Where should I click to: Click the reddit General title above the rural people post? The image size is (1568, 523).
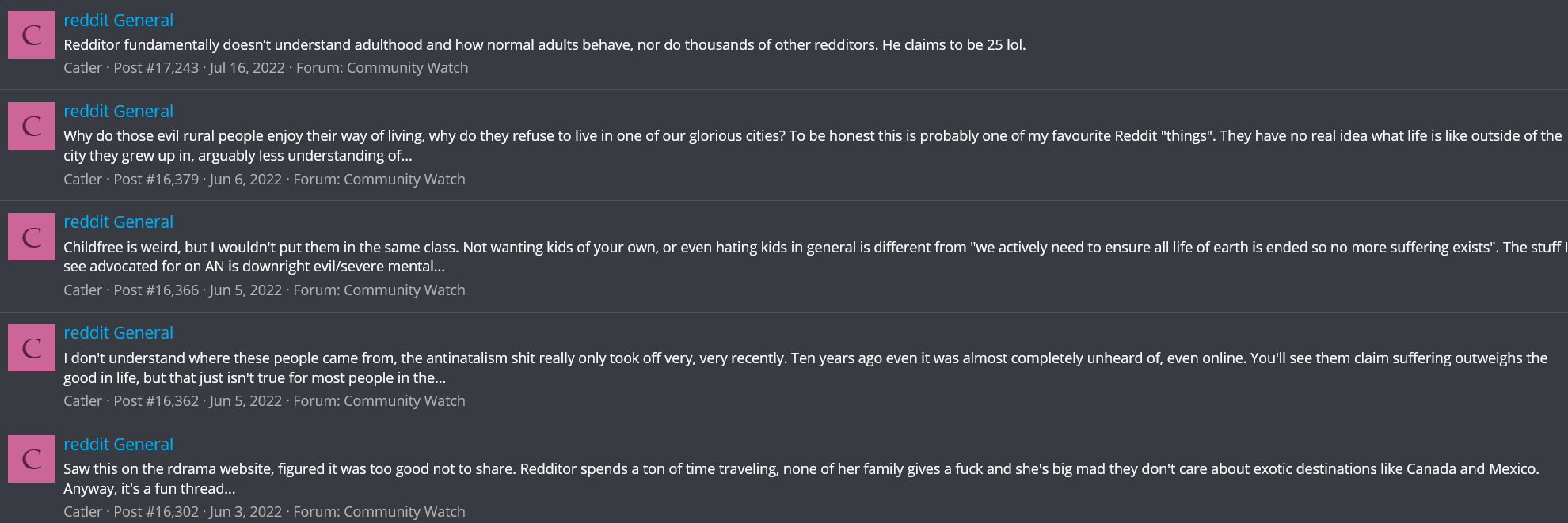118,112
